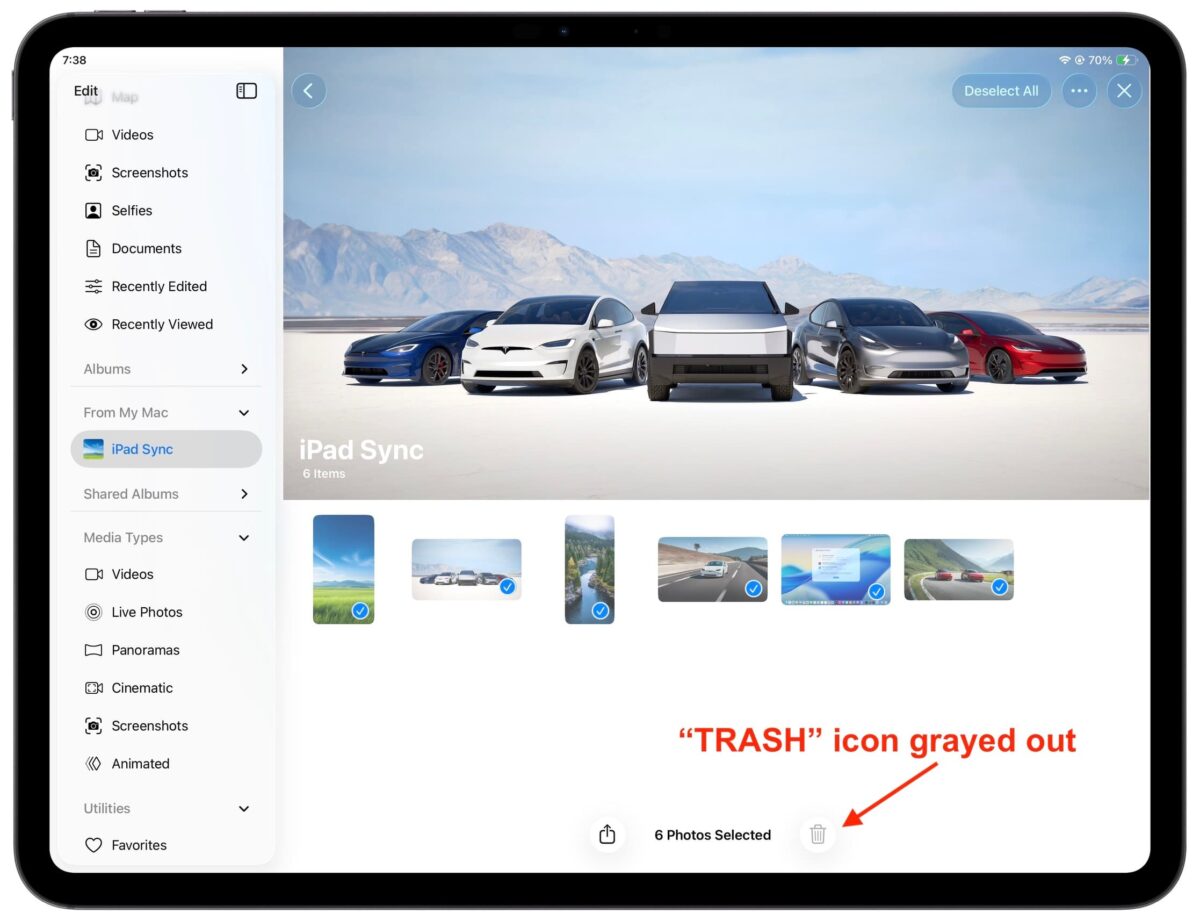Open Animated media type
The image size is (1200, 920).
(166, 765)
